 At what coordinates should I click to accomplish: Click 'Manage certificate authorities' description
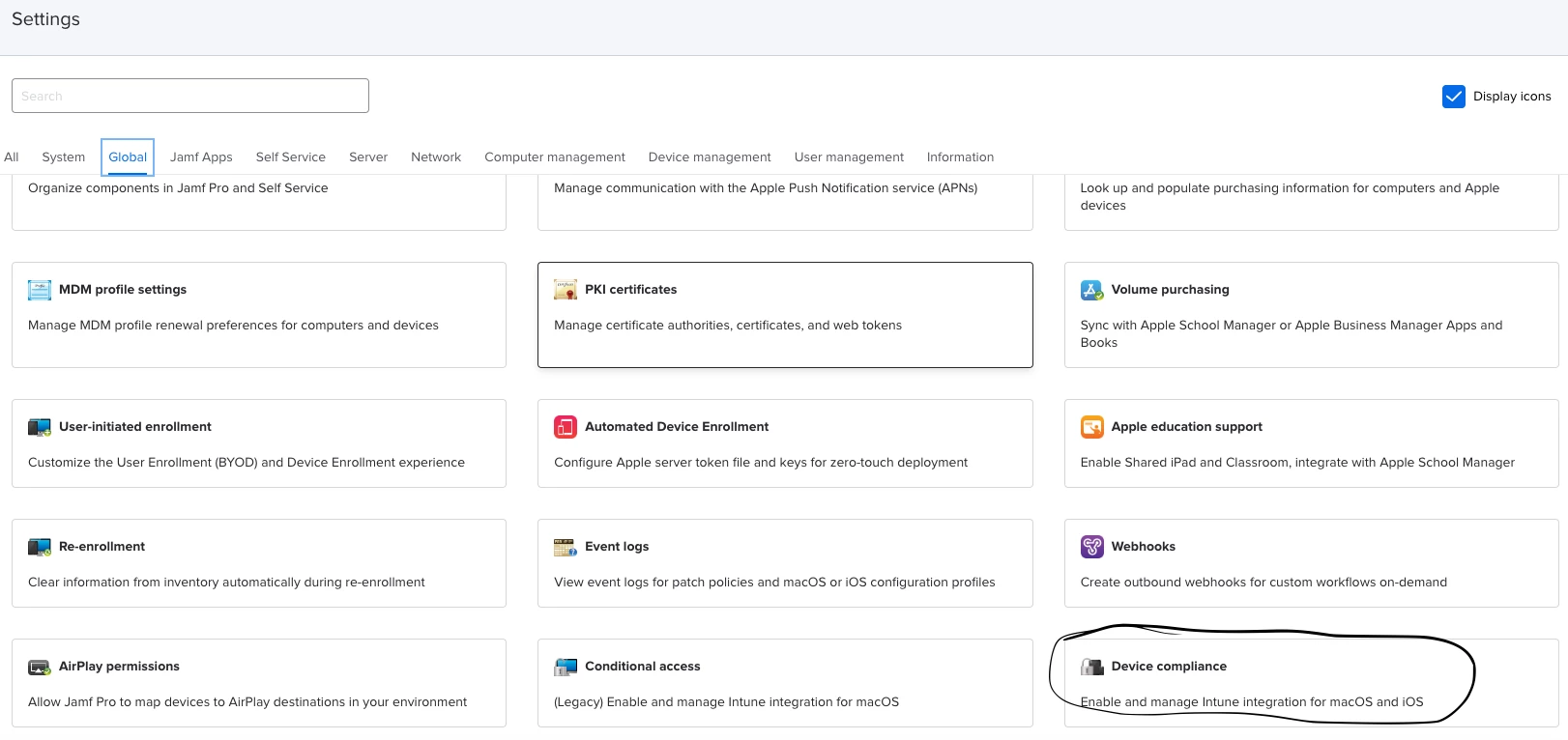click(x=728, y=326)
